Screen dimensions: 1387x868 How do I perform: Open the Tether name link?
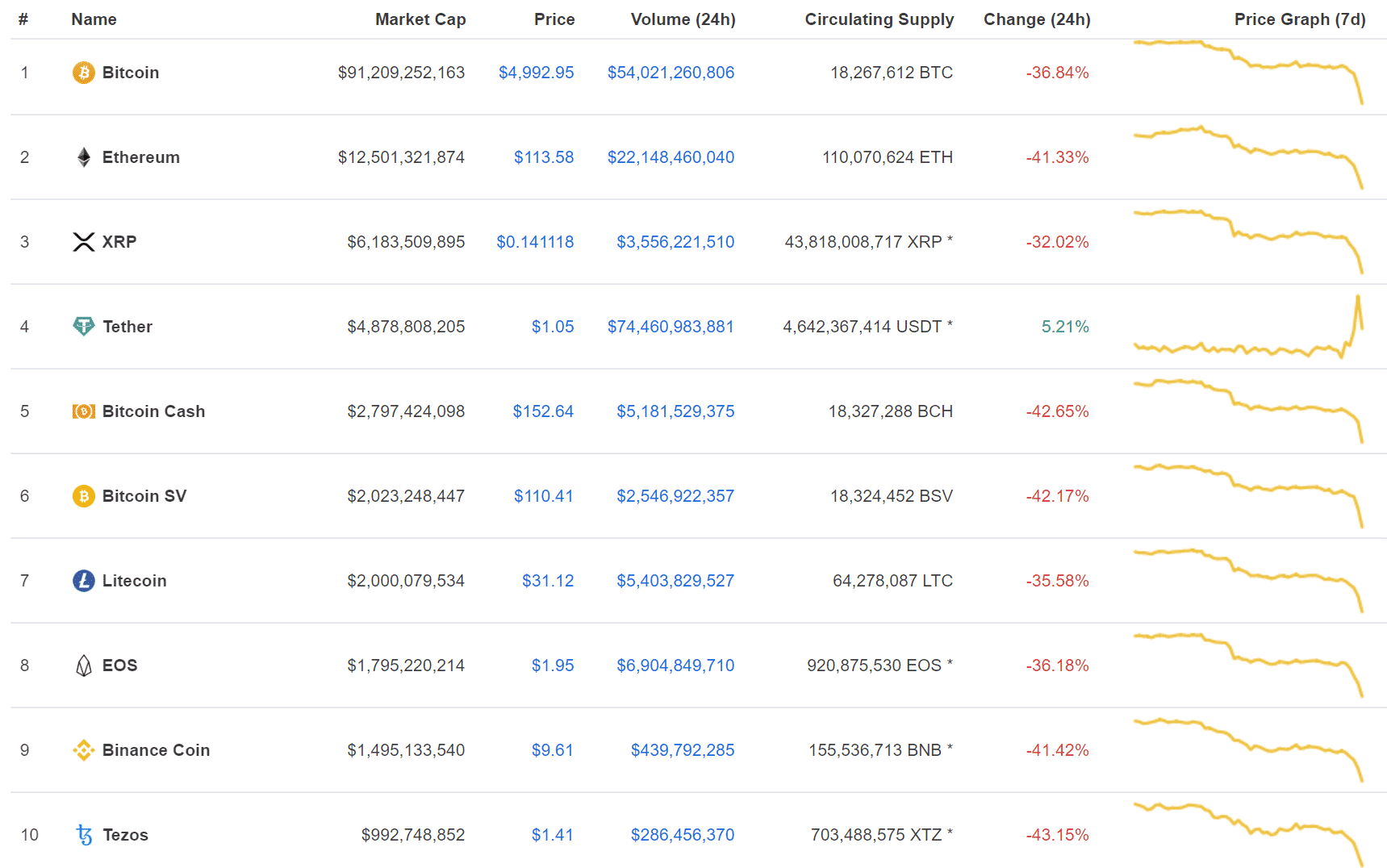tap(127, 327)
